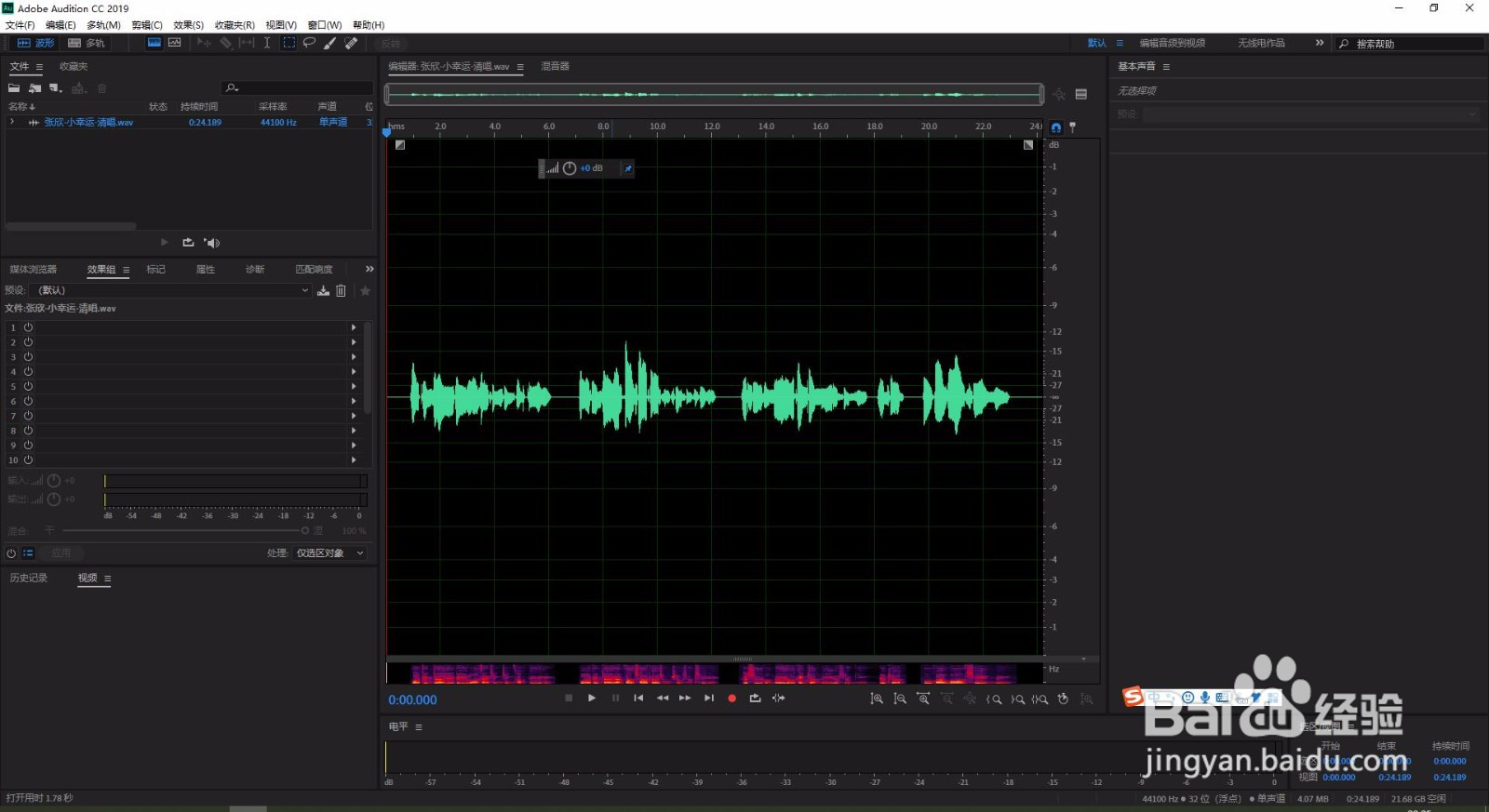
Task: Expand the 张欣-小幸运-清唱.wav file entry
Action: [x=12, y=122]
